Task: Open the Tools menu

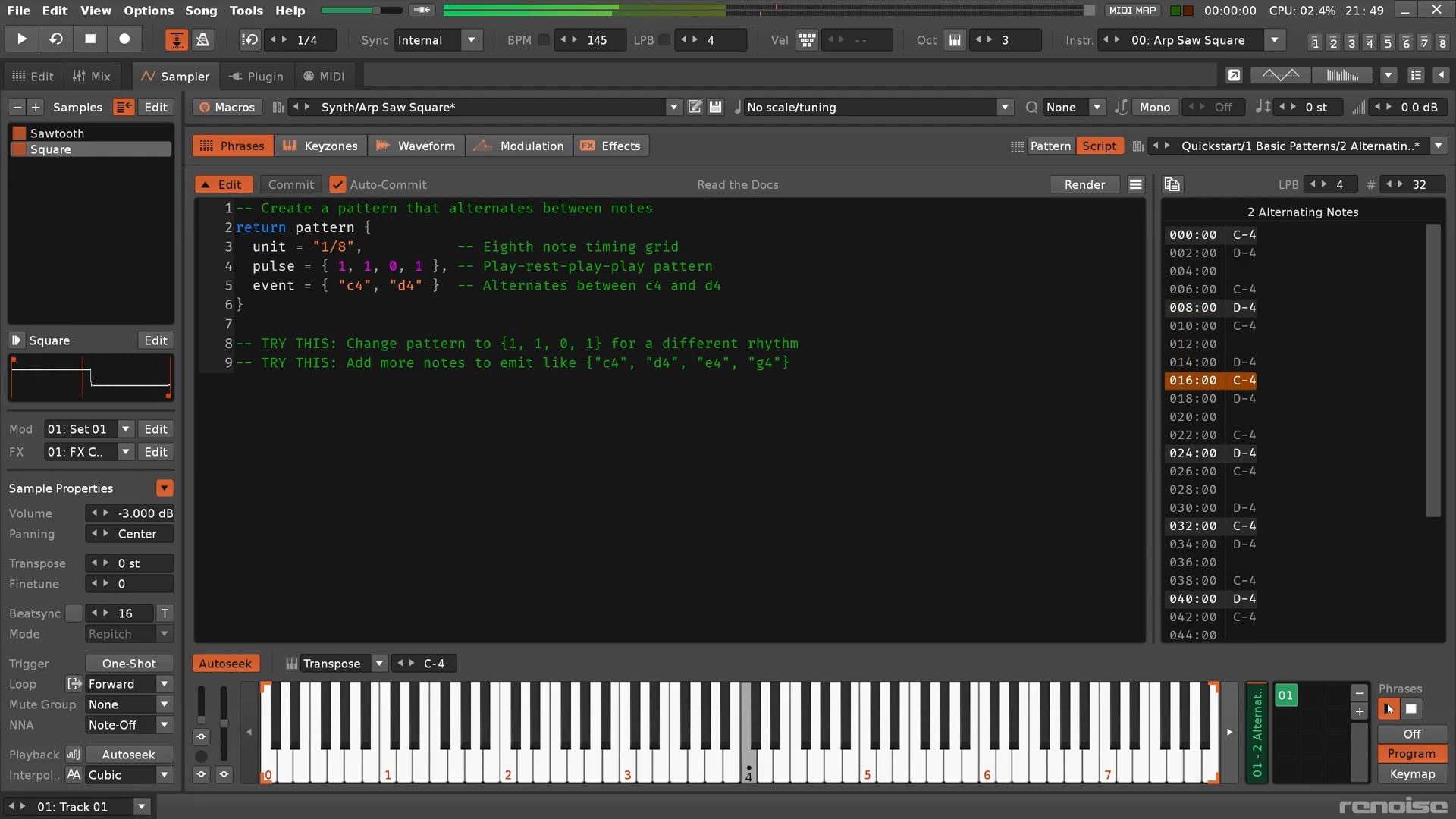Action: (246, 11)
